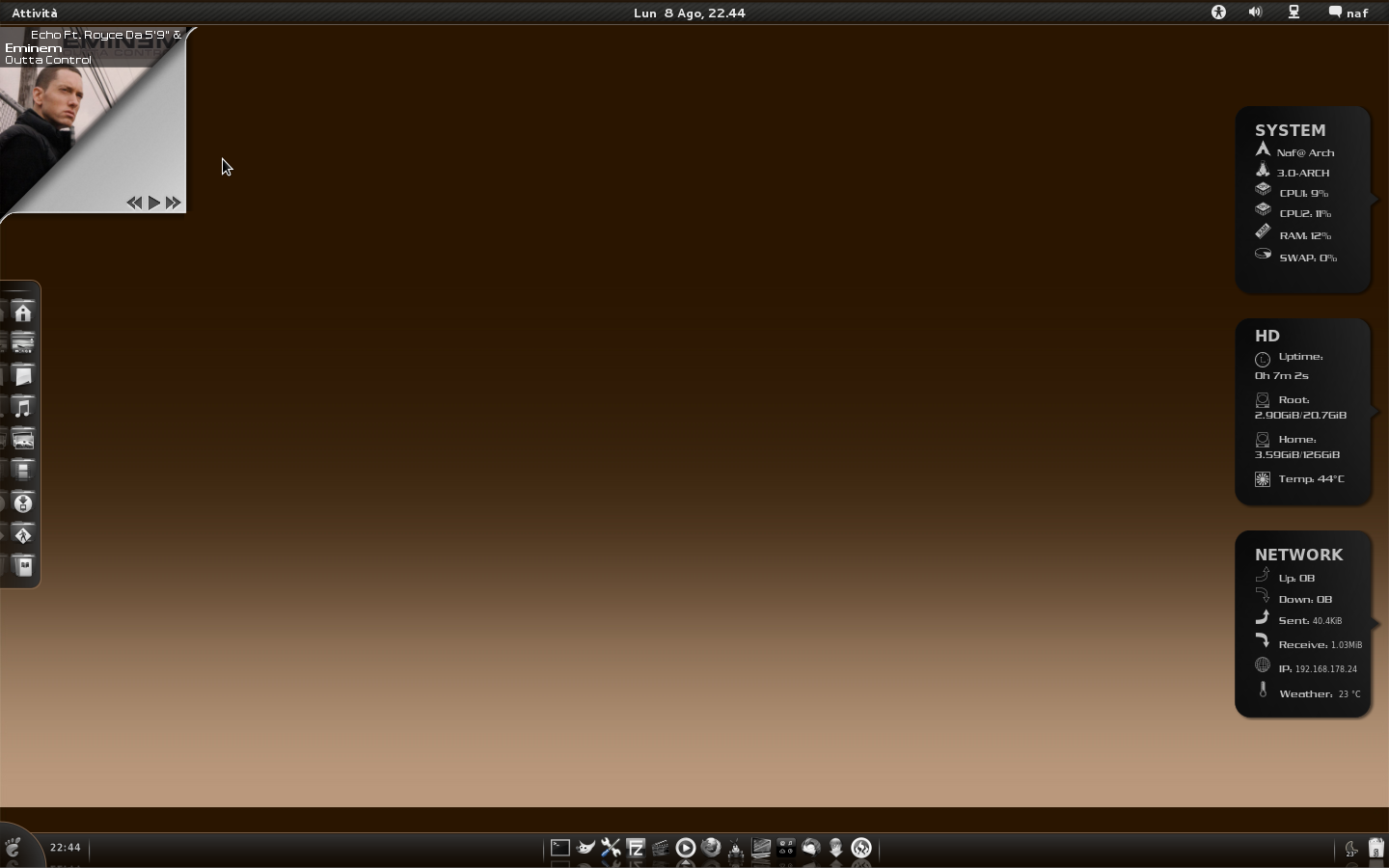Image resolution: width=1389 pixels, height=868 pixels.
Task: Click the HD widget heading
Action: (x=1266, y=336)
